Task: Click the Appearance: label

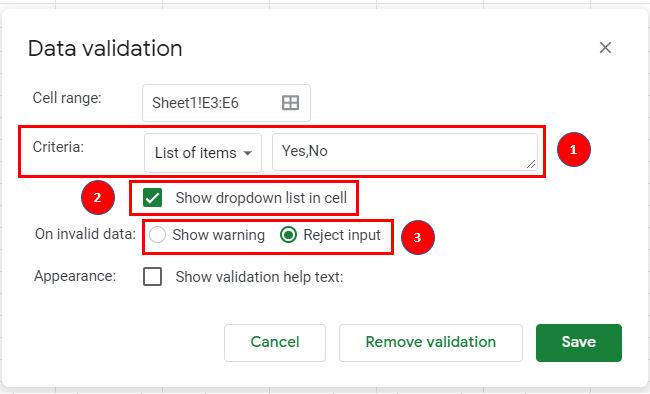Action: tap(75, 276)
